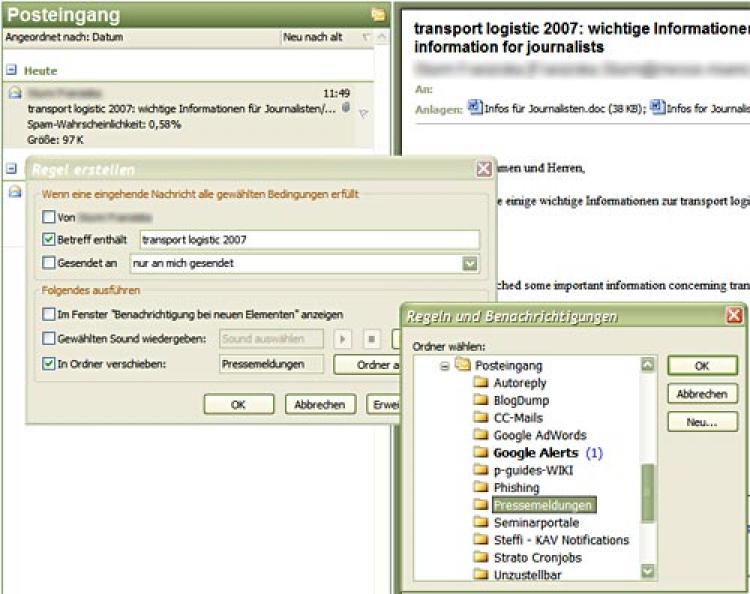Viewport: 750px width, 594px height.
Task: Select the Google Alerts folder
Action: pyautogui.click(x=535, y=453)
